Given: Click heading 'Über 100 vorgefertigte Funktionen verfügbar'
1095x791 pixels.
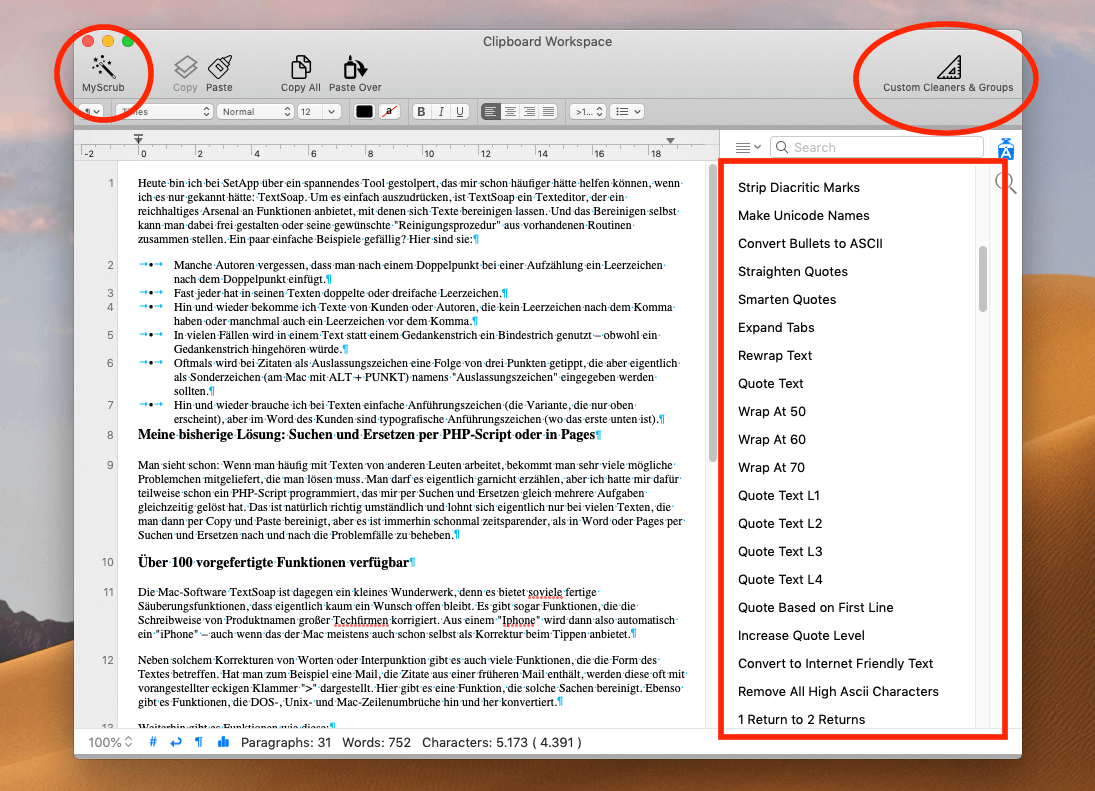Looking at the screenshot, I should [x=277, y=562].
